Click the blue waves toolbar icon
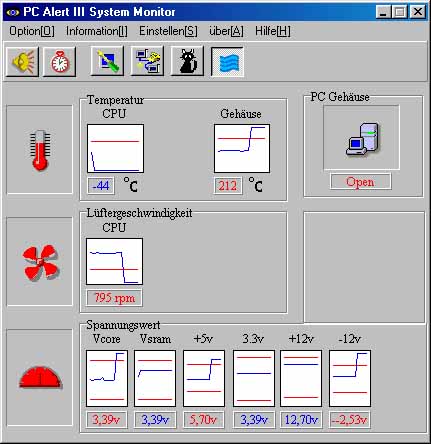This screenshot has width=431, height=444. (x=227, y=62)
